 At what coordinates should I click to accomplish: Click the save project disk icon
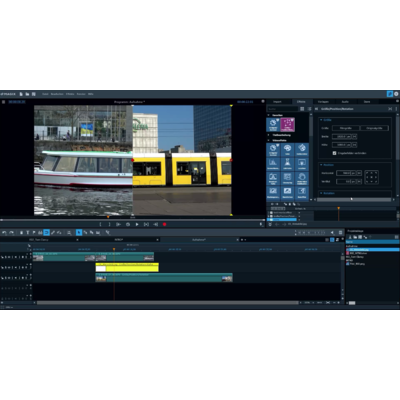pyautogui.click(x=34, y=94)
